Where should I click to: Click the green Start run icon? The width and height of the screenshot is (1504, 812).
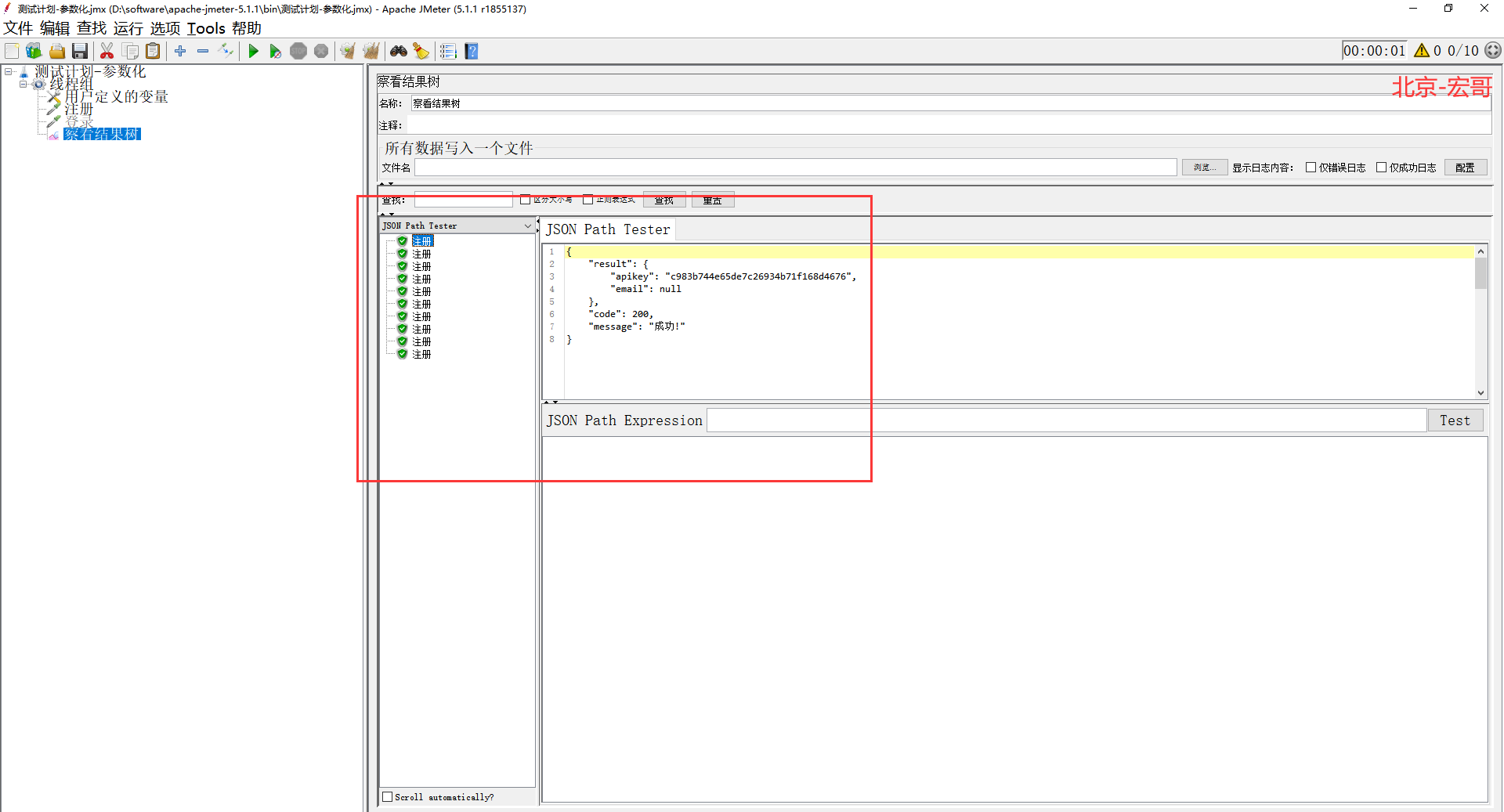(253, 52)
